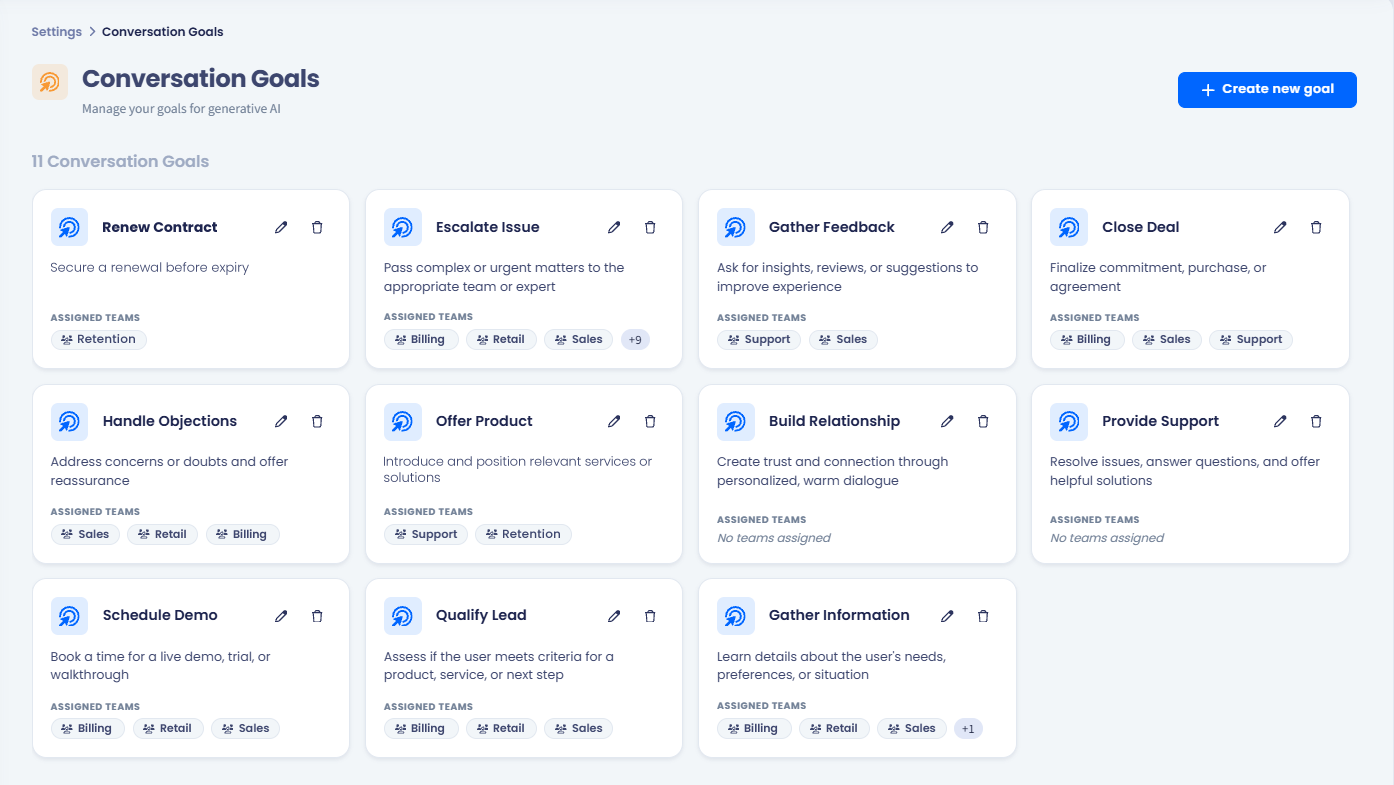1394x785 pixels.
Task: Click Retention tag on Offer Product card
Action: pos(523,534)
